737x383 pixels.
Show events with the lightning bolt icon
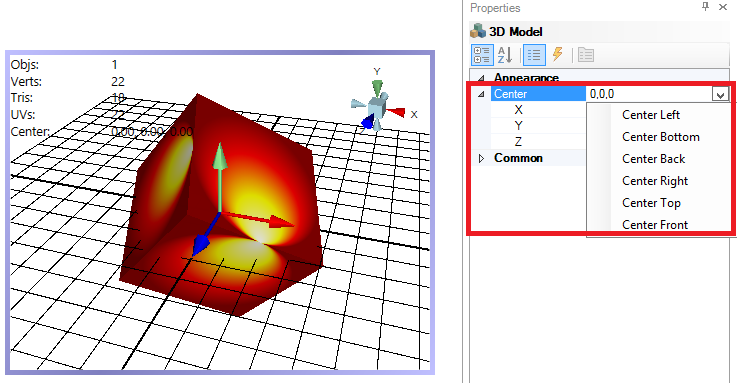557,54
